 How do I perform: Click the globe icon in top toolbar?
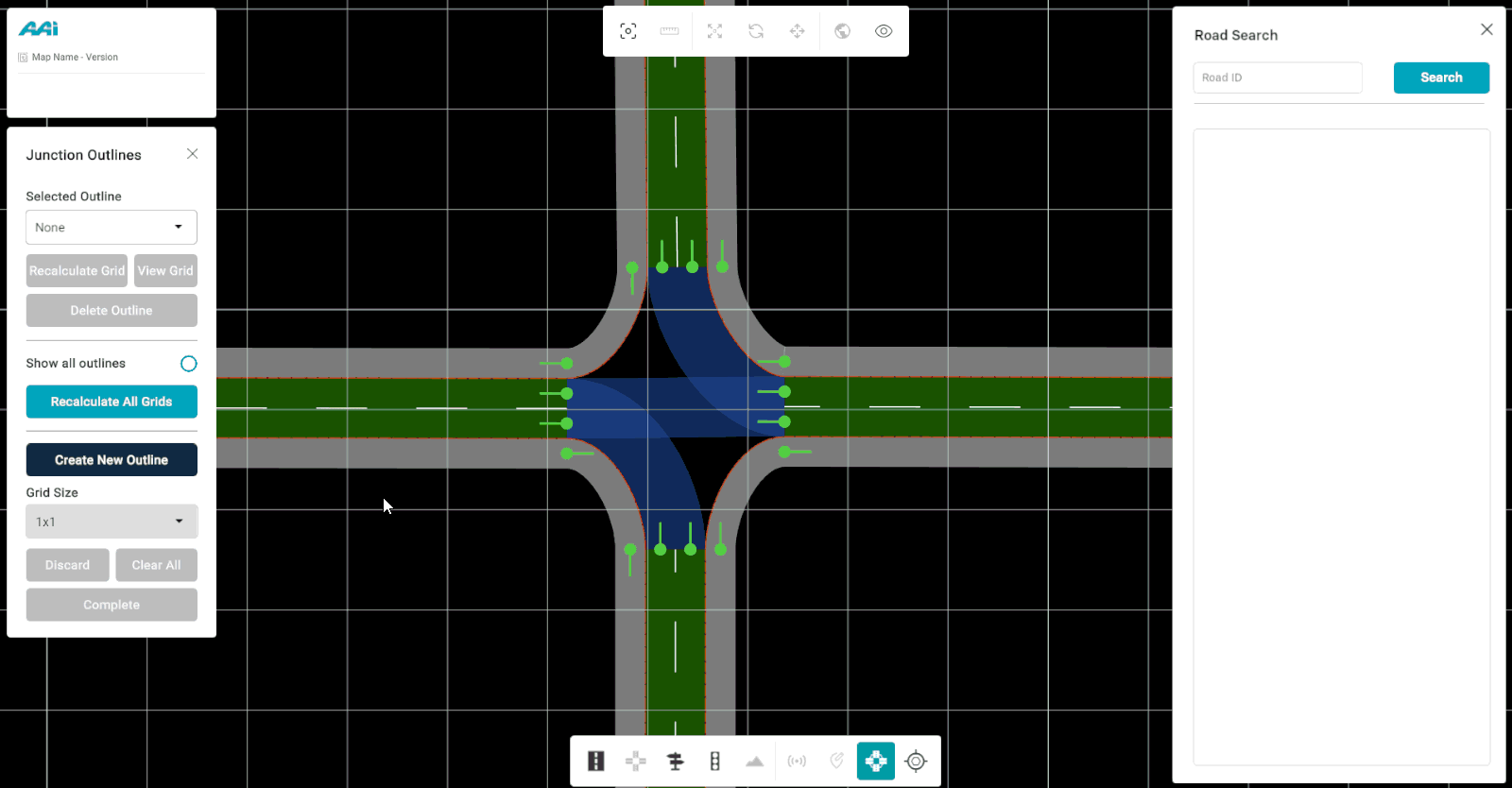tap(842, 31)
